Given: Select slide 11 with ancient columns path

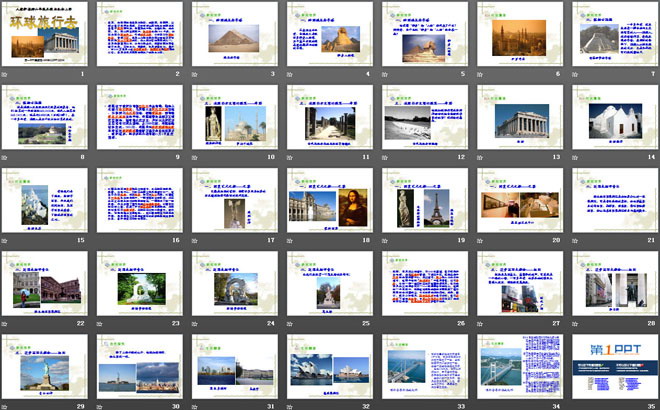Looking at the screenshot, I should click(x=330, y=117).
